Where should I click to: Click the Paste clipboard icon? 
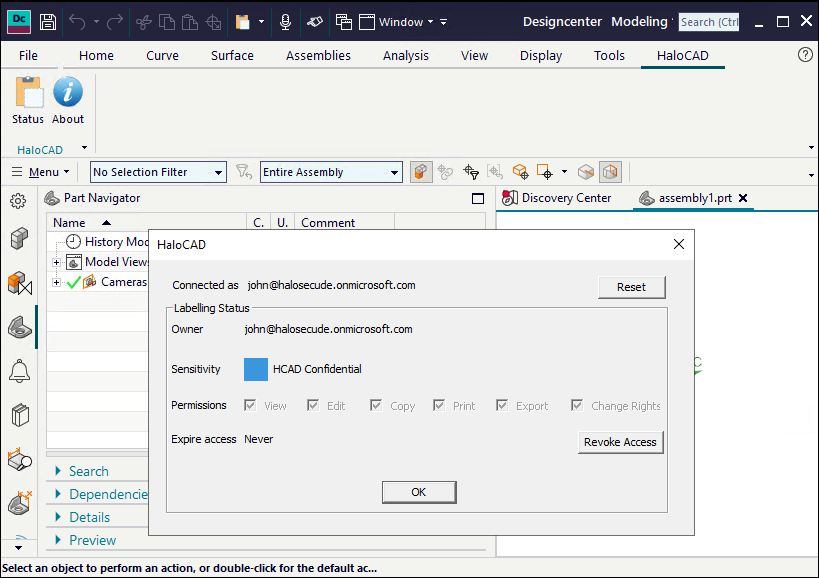pyautogui.click(x=190, y=22)
